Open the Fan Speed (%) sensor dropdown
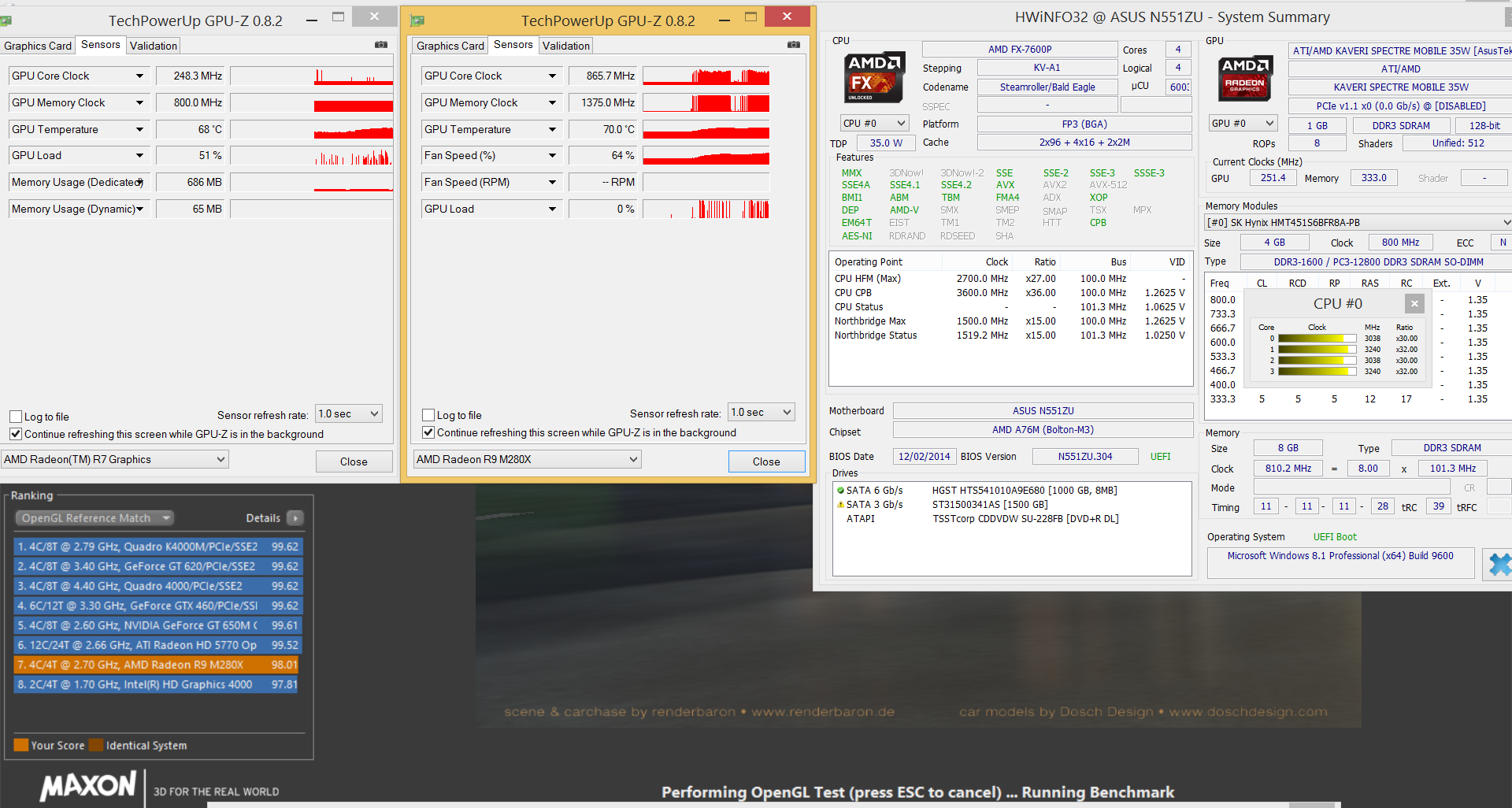The height and width of the screenshot is (808, 1512). tap(552, 156)
